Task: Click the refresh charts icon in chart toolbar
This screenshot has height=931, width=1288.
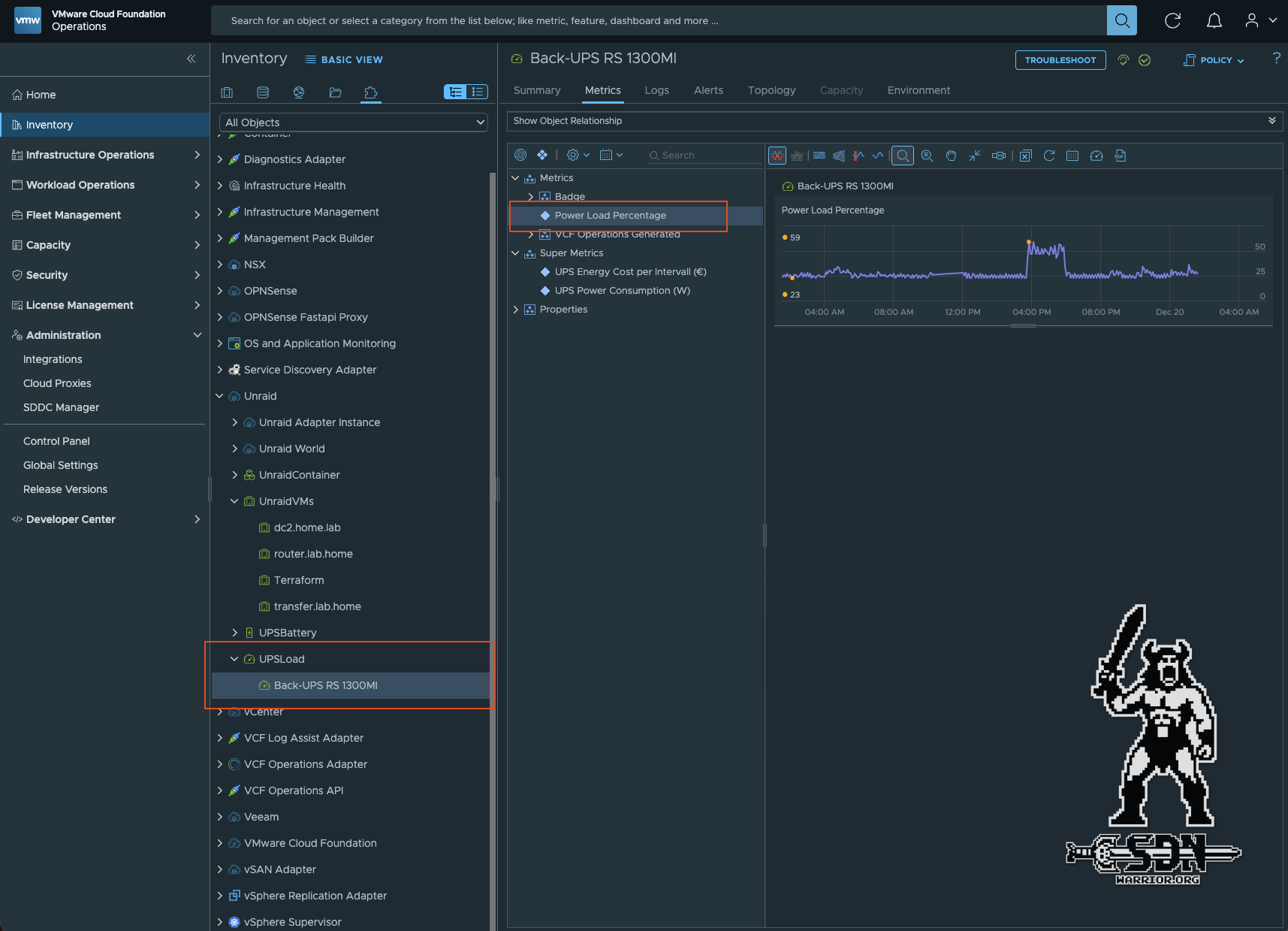Action: pyautogui.click(x=1049, y=156)
